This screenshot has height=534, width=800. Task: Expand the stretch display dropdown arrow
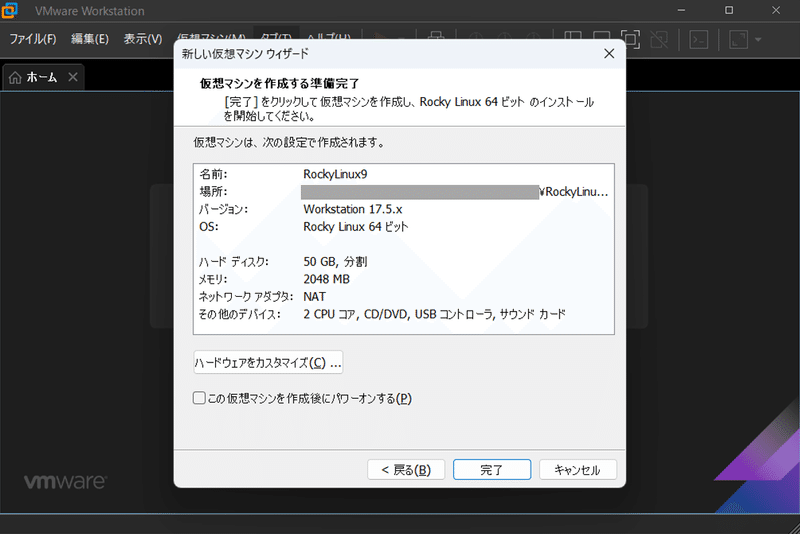[x=758, y=39]
